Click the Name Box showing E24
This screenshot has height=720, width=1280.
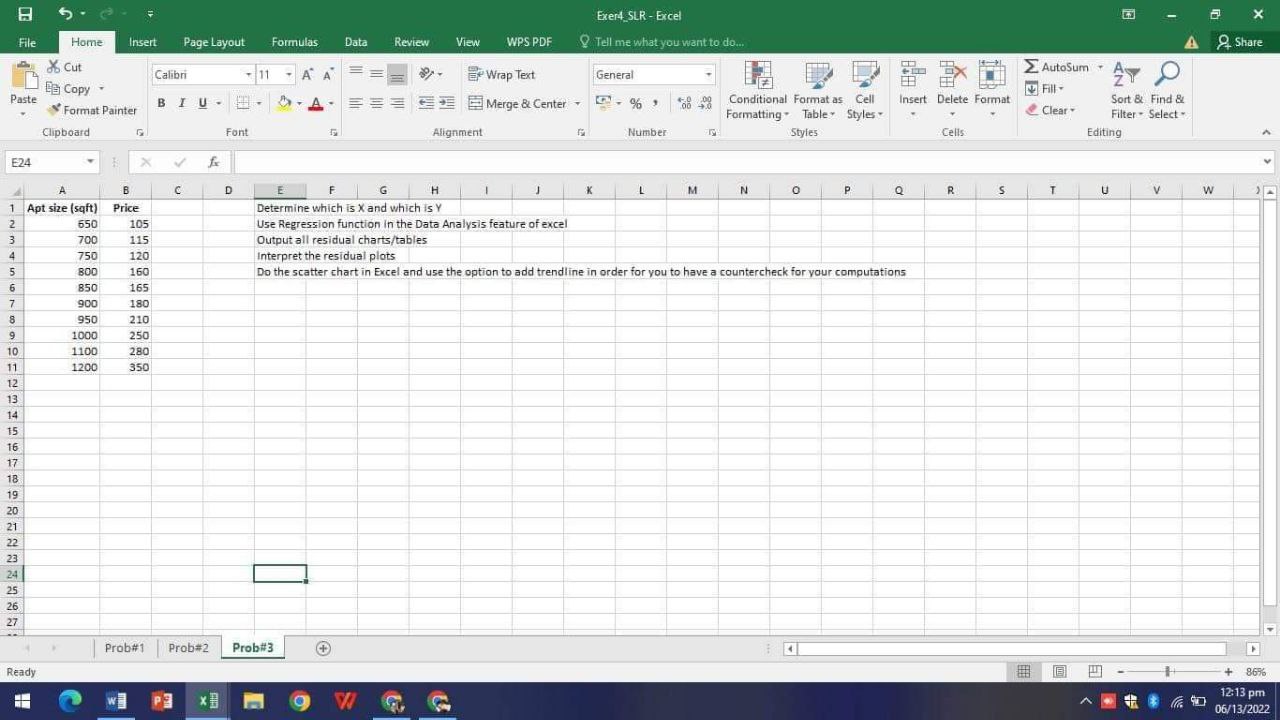pos(45,161)
